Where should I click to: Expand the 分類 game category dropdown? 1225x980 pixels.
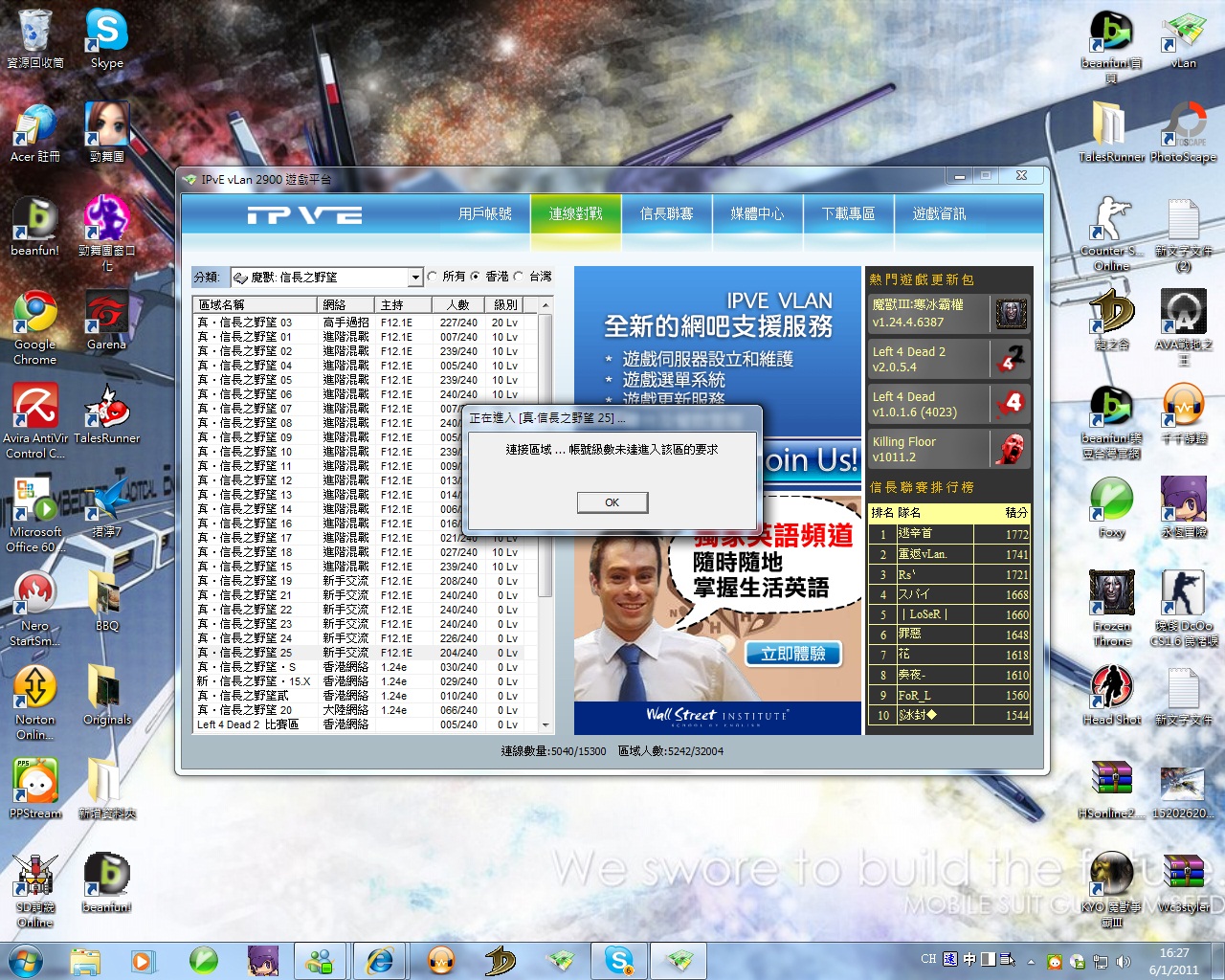coord(414,278)
